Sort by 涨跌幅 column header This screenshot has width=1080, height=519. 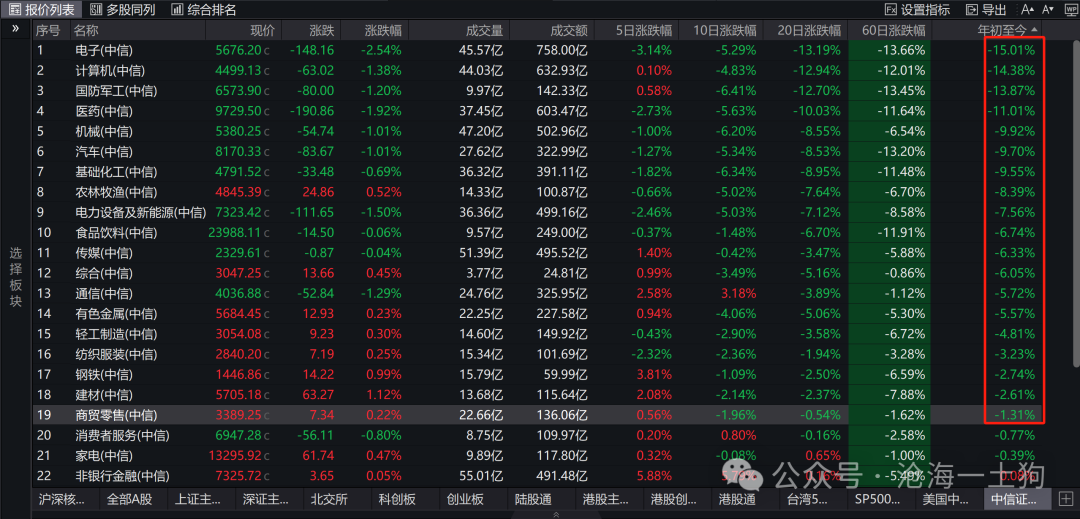[x=375, y=30]
